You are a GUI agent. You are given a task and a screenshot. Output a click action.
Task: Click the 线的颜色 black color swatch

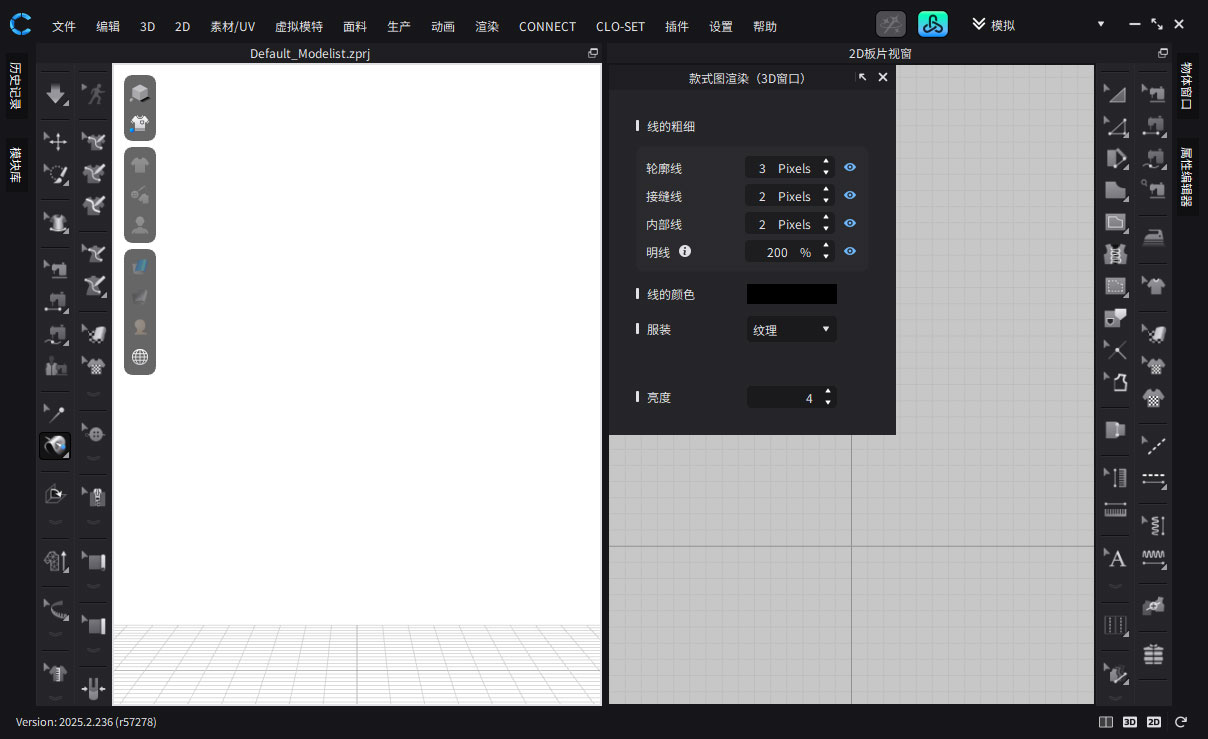(x=791, y=294)
